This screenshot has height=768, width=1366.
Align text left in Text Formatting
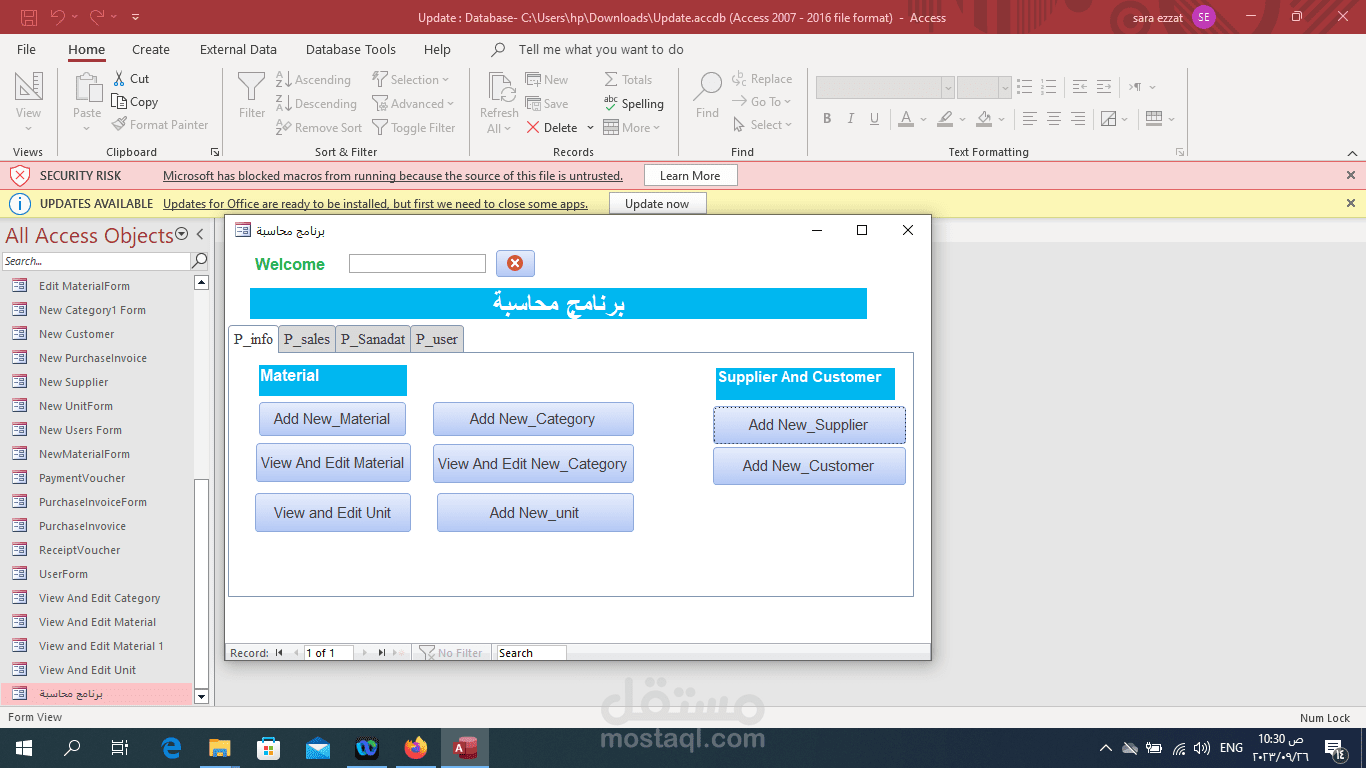click(x=1030, y=119)
